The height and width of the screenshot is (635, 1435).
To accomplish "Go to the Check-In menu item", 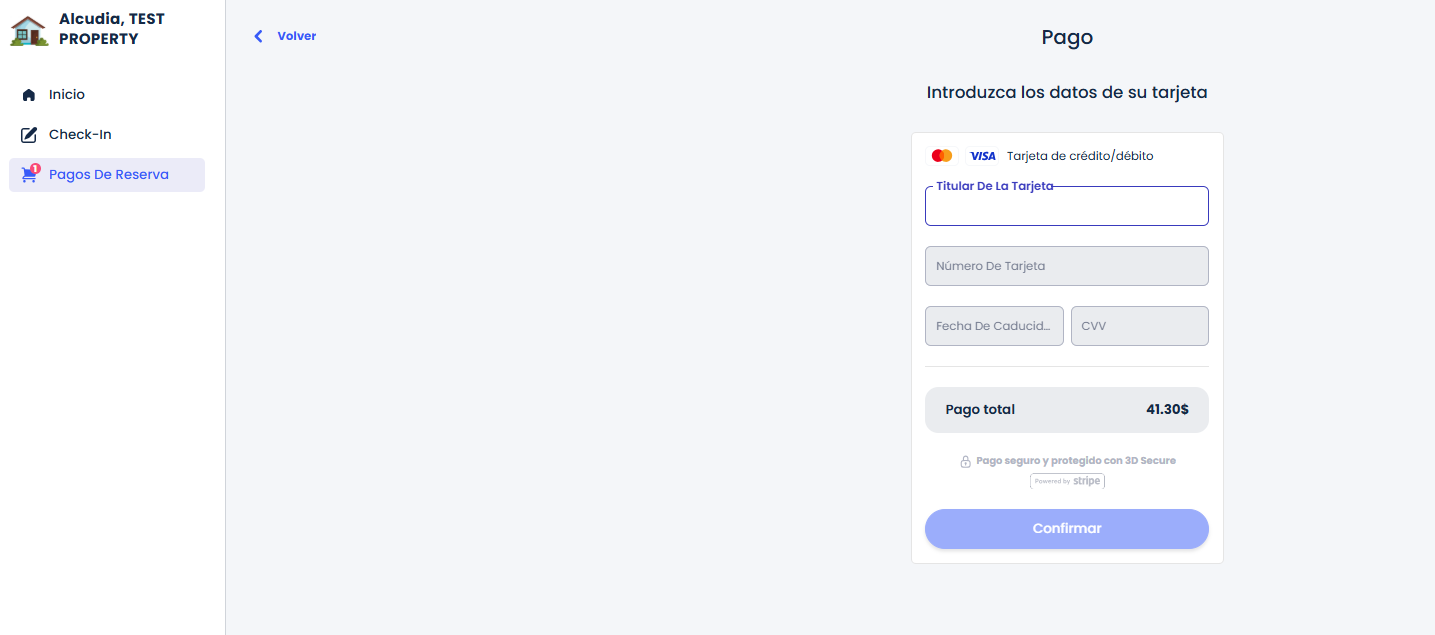I will pyautogui.click(x=80, y=135).
